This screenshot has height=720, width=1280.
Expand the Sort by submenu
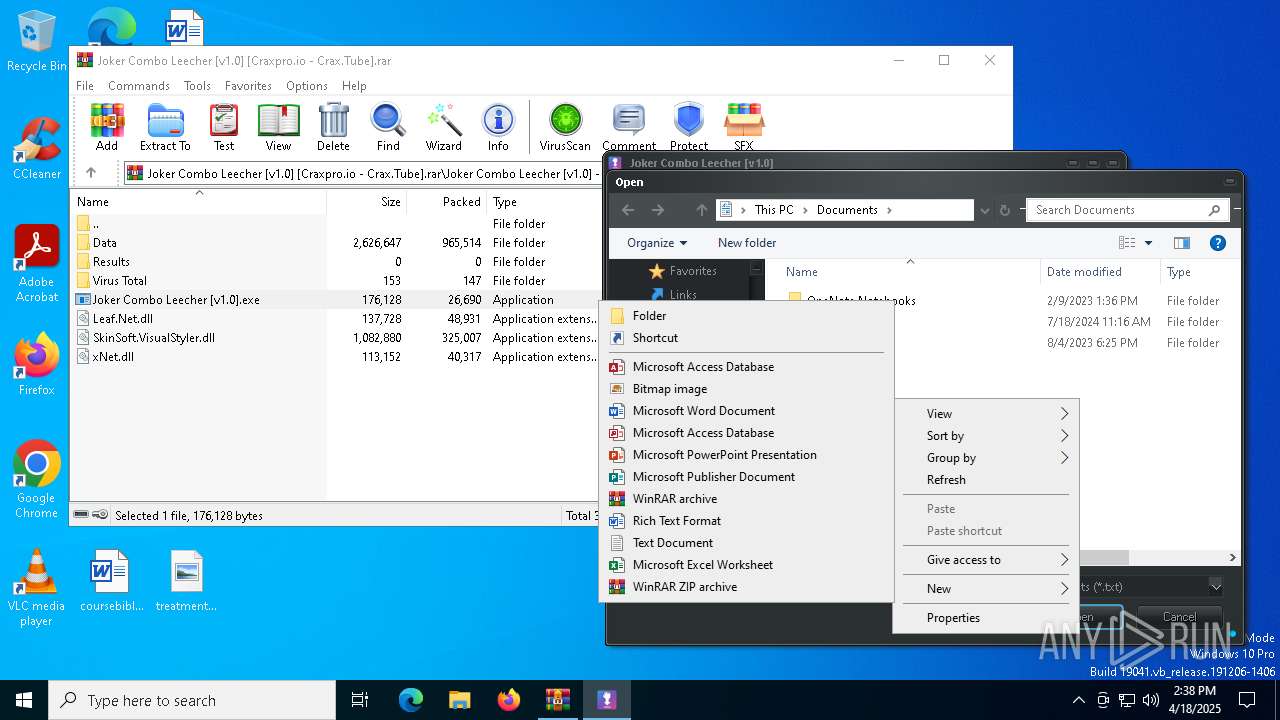(985, 436)
